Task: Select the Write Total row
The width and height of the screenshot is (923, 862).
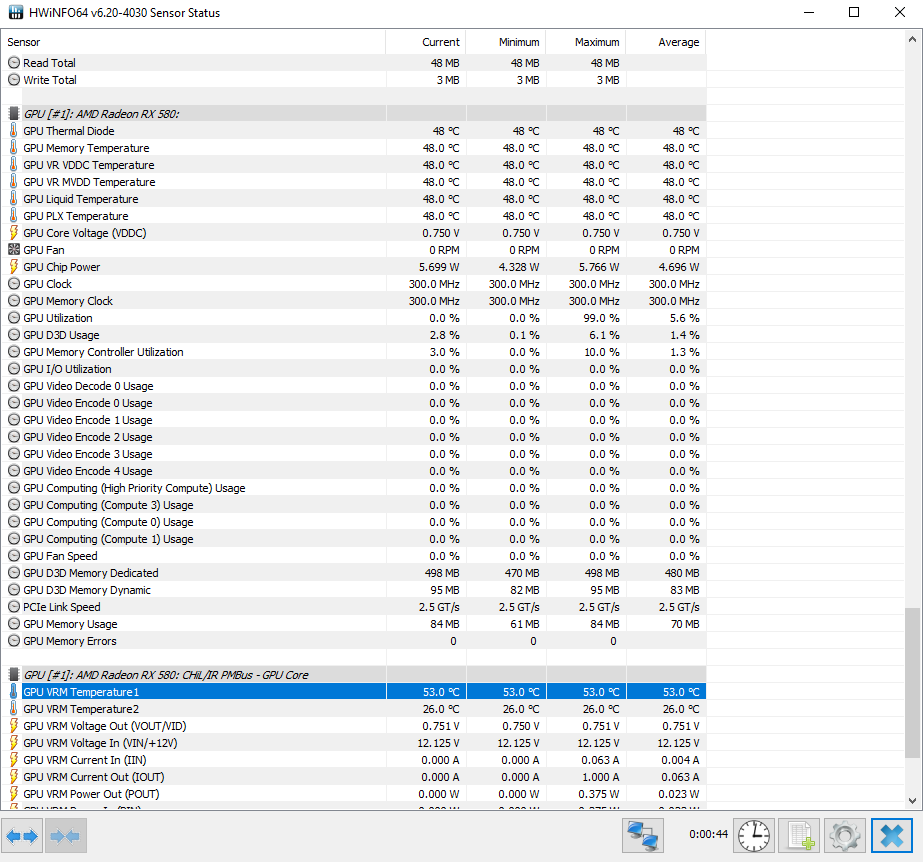Action: [353, 79]
